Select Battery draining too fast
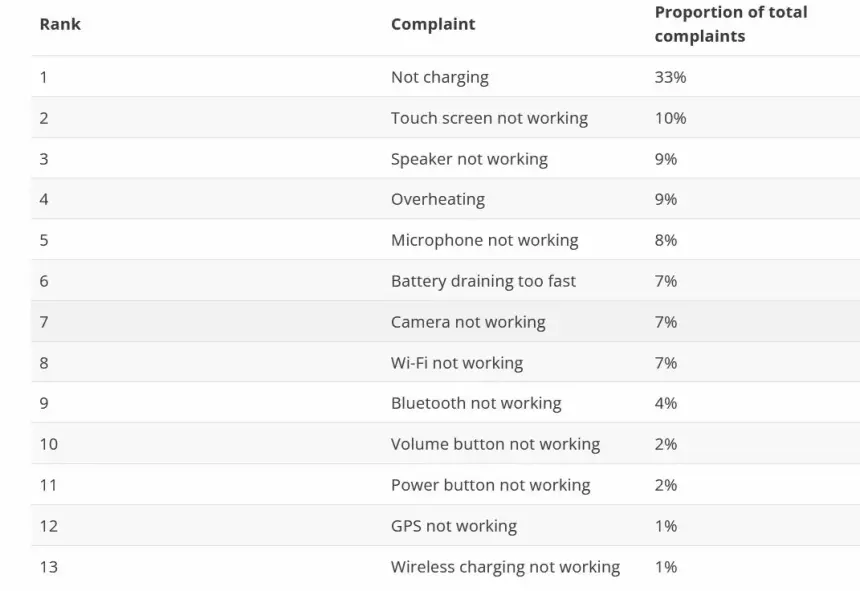This screenshot has width=860, height=591. (x=483, y=281)
